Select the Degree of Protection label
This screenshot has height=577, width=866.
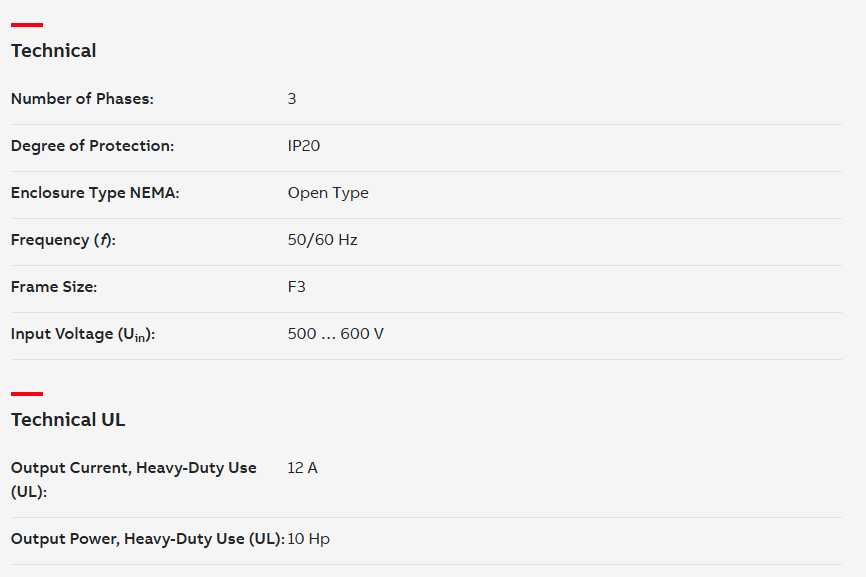point(92,146)
